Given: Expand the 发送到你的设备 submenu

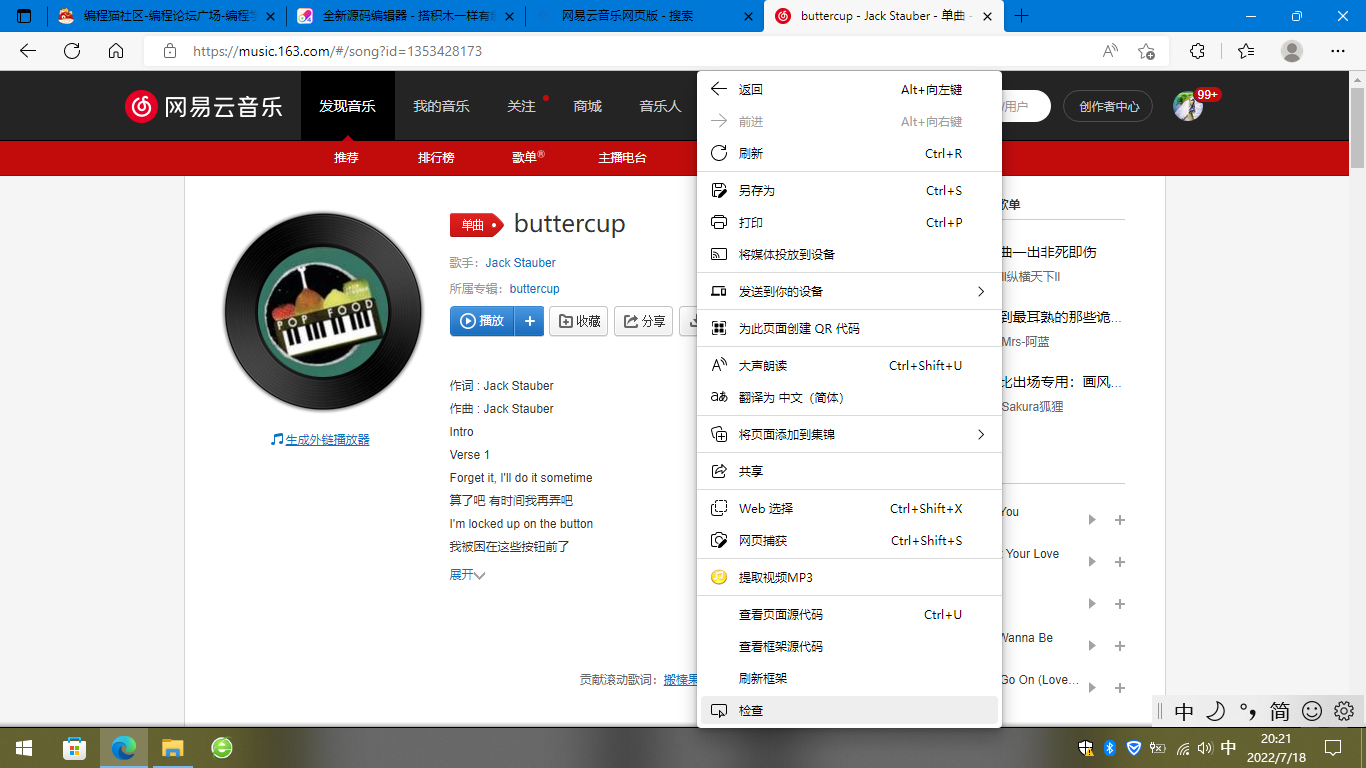Looking at the screenshot, I should [x=849, y=291].
